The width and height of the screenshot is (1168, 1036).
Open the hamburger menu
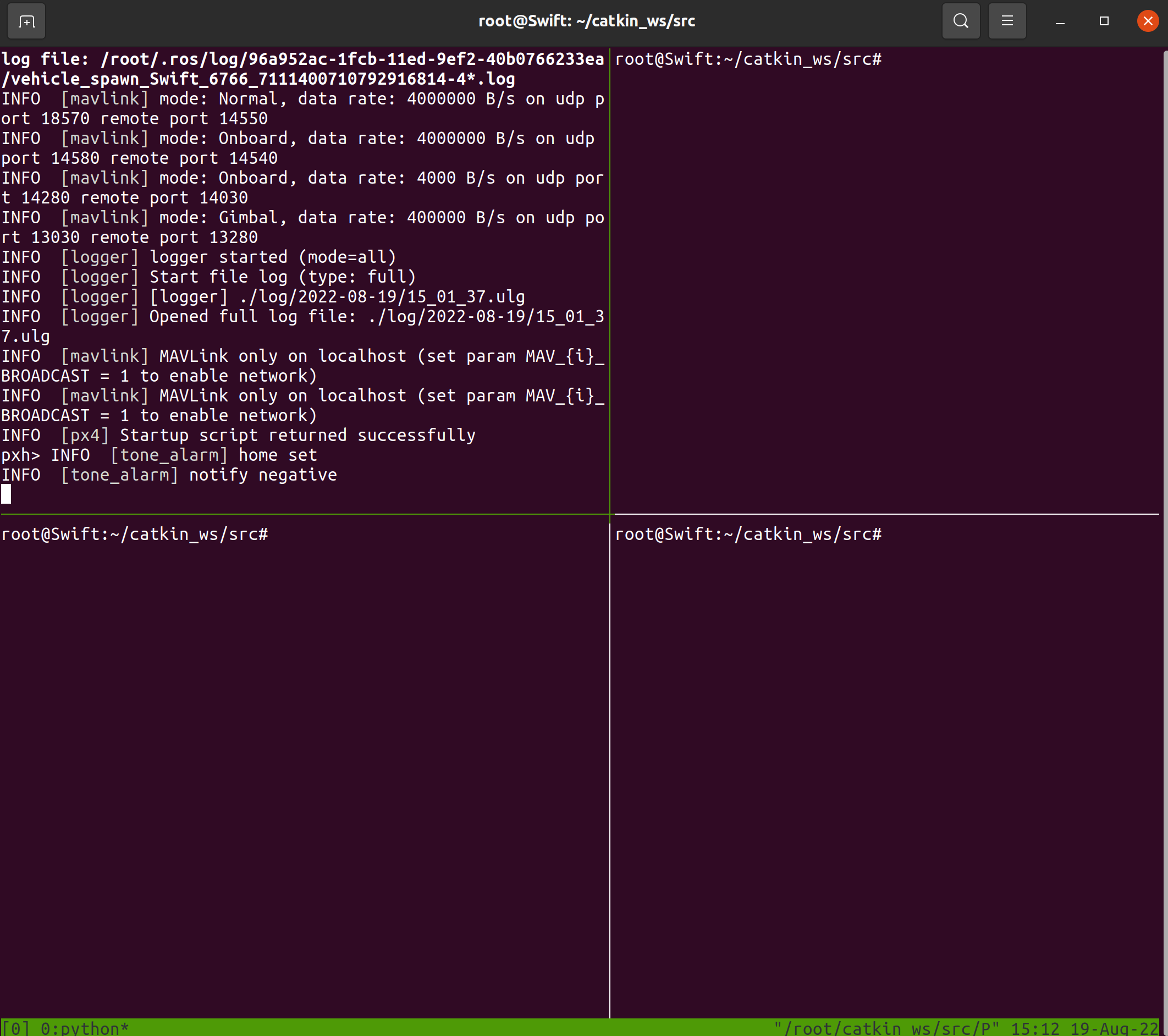click(x=1007, y=21)
